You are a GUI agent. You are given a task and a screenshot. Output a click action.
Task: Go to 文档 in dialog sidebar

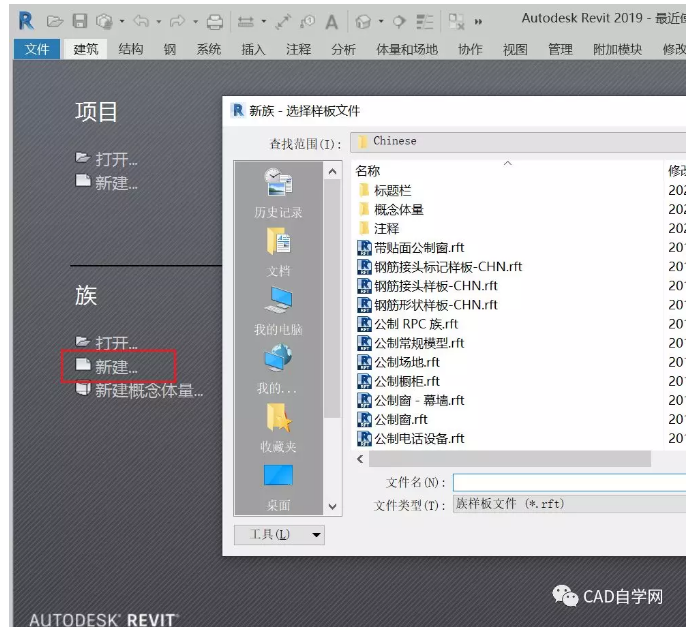[278, 252]
